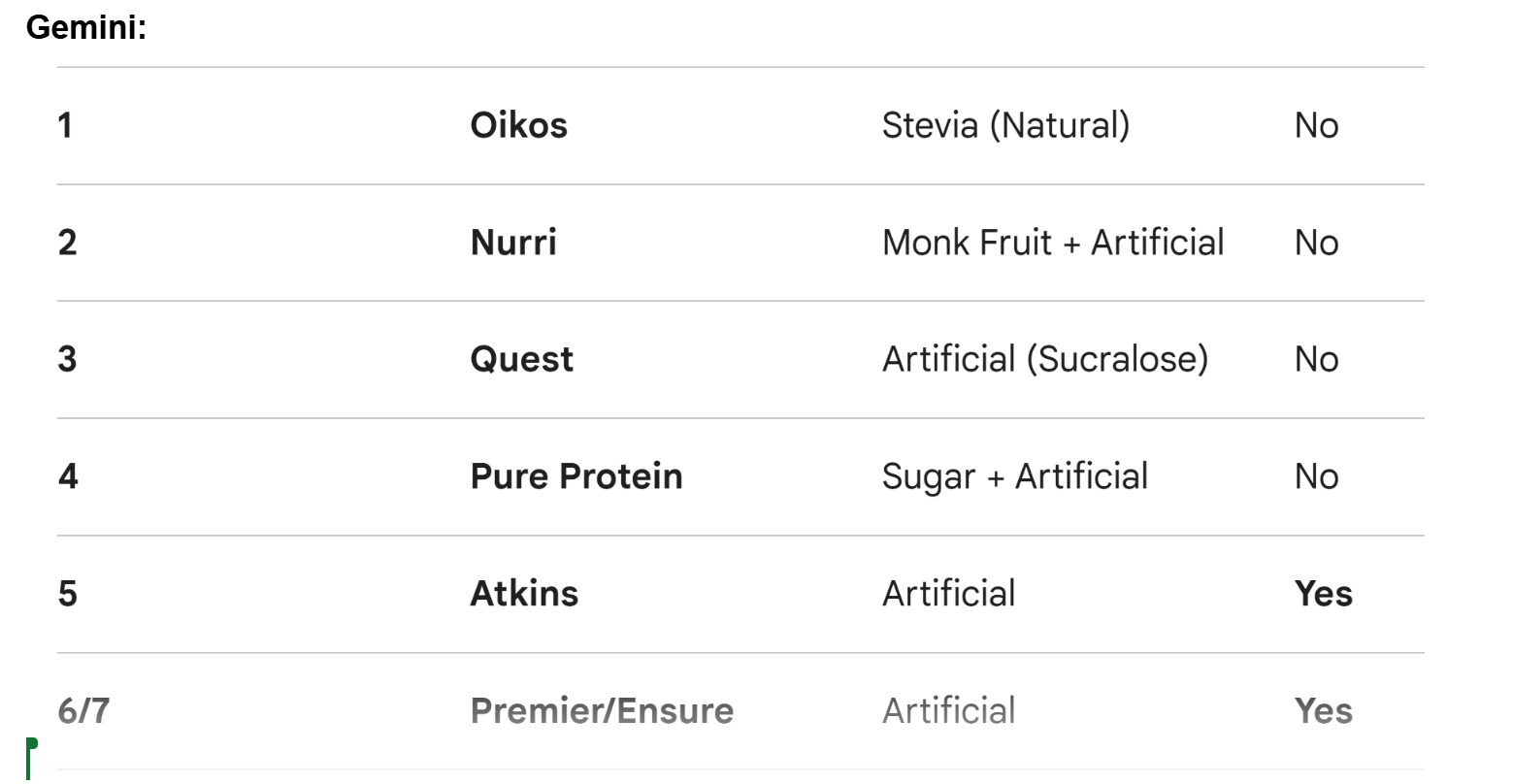The height and width of the screenshot is (784, 1513).
Task: Select the Quest brand cell
Action: tap(521, 359)
